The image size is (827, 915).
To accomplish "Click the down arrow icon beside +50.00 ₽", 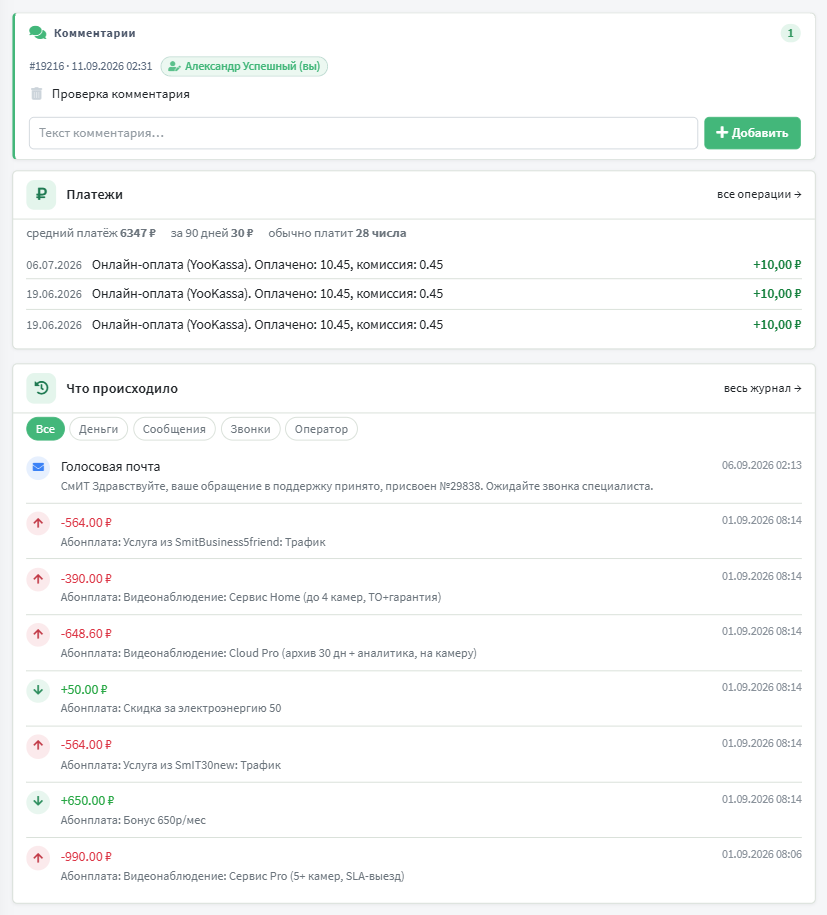I will (38, 690).
